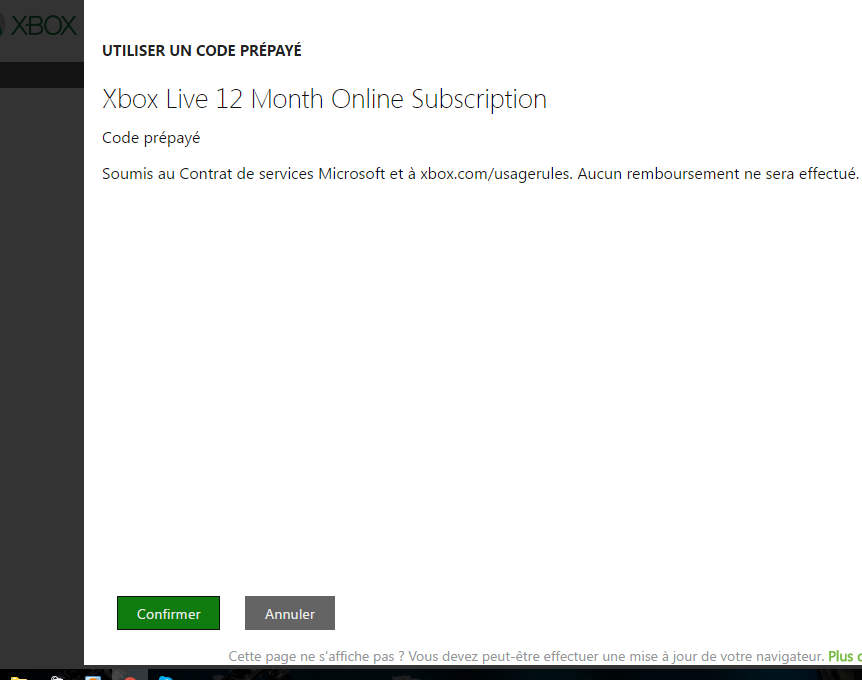
Task: Confirm the prepaid code redemption
Action: tap(168, 613)
